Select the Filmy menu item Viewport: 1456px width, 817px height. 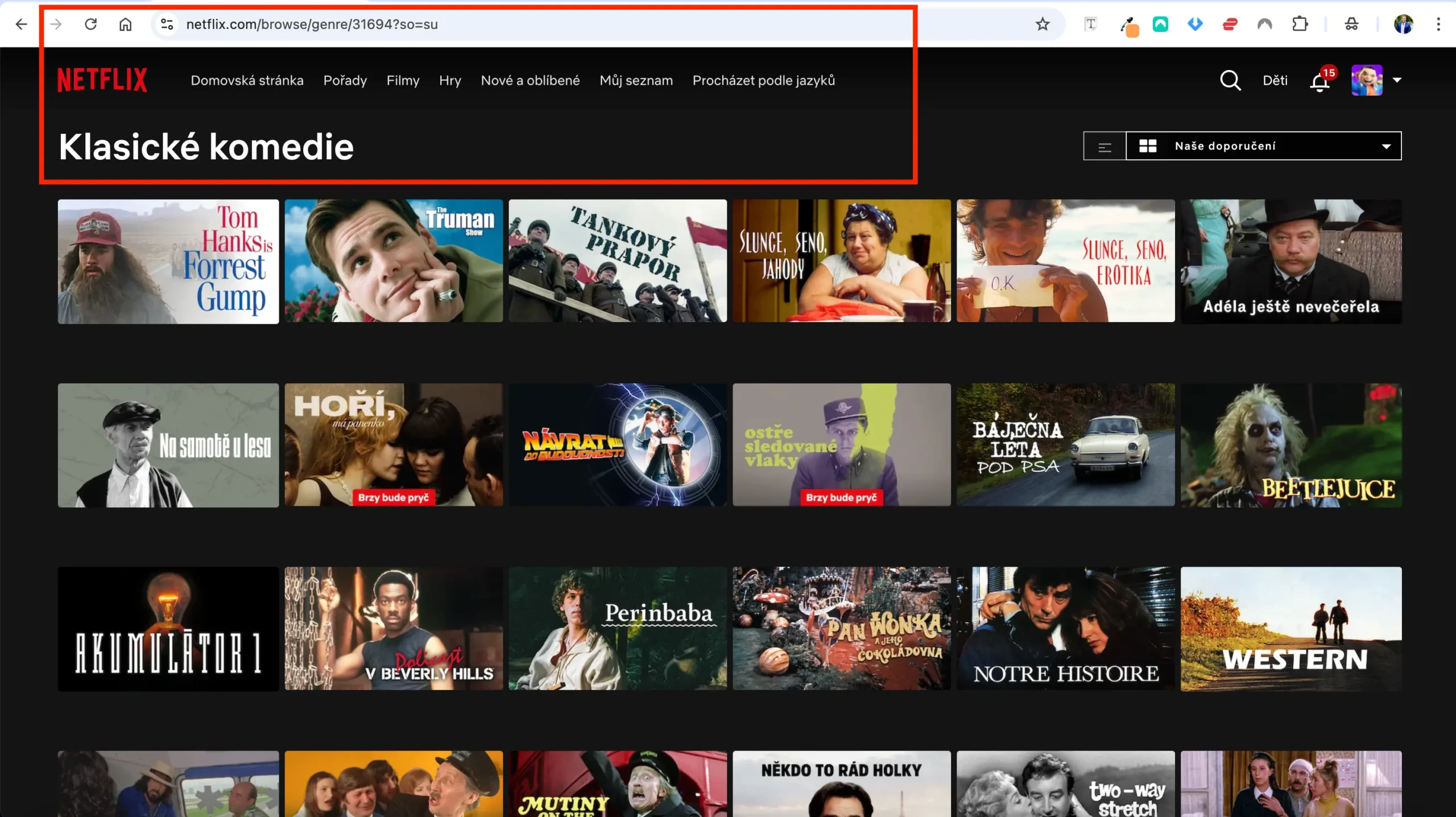click(403, 80)
